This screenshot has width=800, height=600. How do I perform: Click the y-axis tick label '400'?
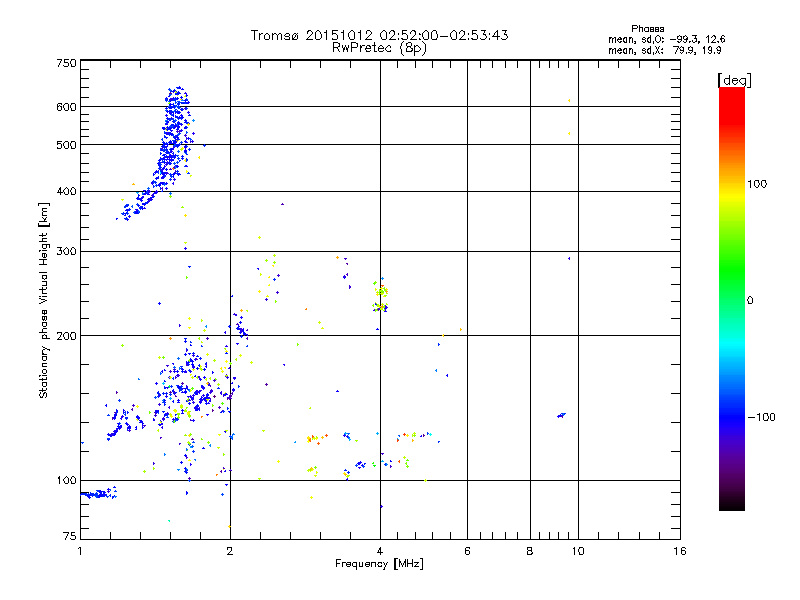pyautogui.click(x=66, y=191)
